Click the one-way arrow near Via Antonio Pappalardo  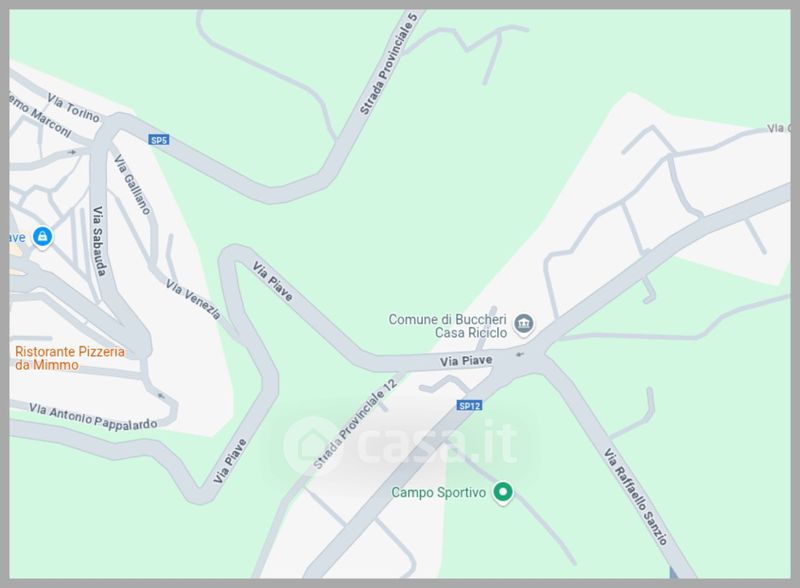[161, 396]
